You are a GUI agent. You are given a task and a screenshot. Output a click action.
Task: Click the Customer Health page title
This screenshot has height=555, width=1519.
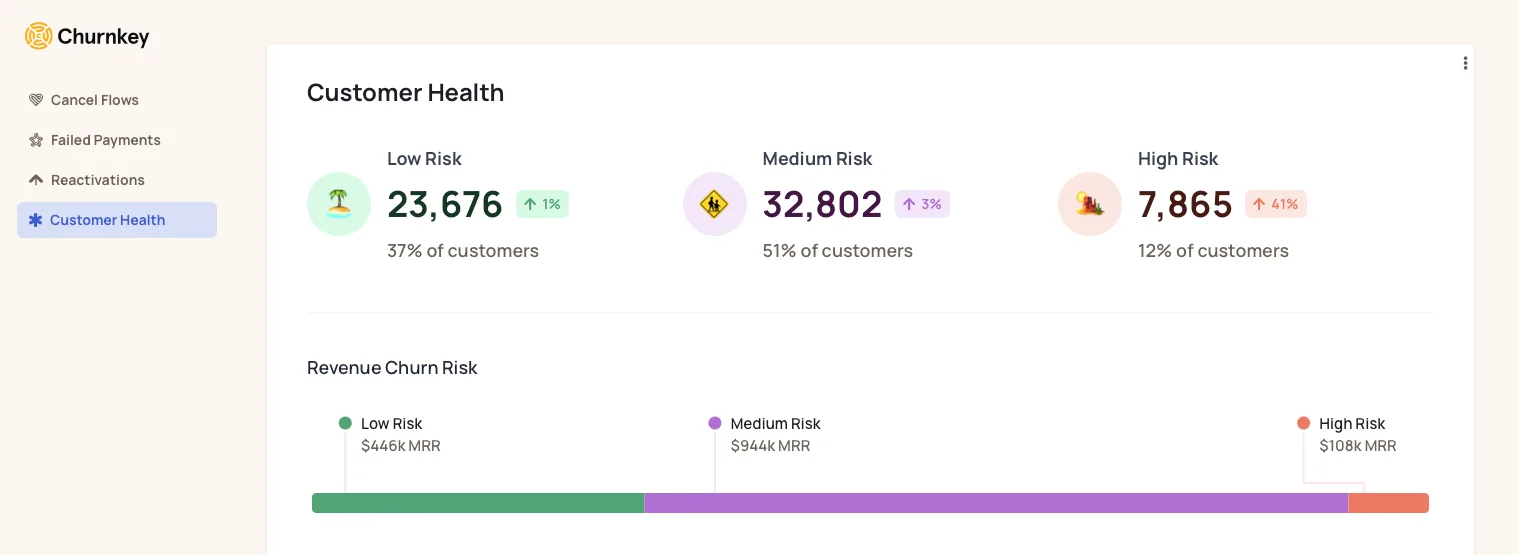pyautogui.click(x=405, y=93)
